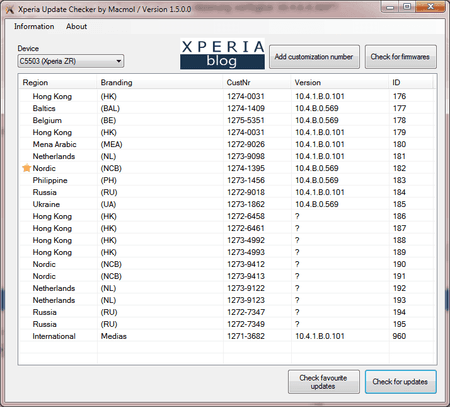This screenshot has height=407, width=450.
Task: Open the Information menu
Action: (x=34, y=26)
